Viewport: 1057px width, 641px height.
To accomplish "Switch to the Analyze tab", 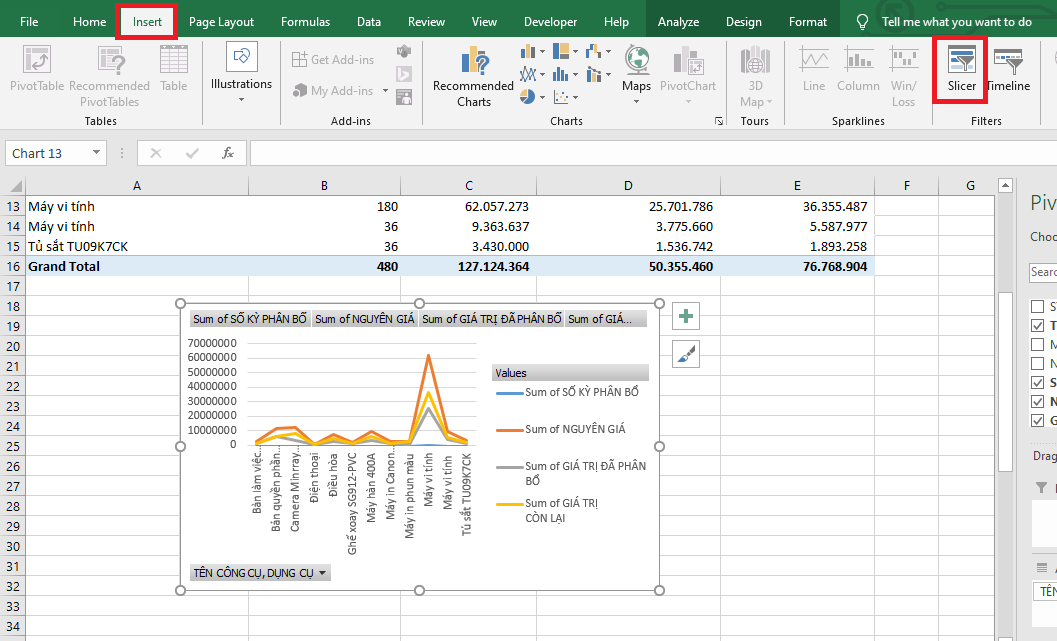I will (x=678, y=22).
